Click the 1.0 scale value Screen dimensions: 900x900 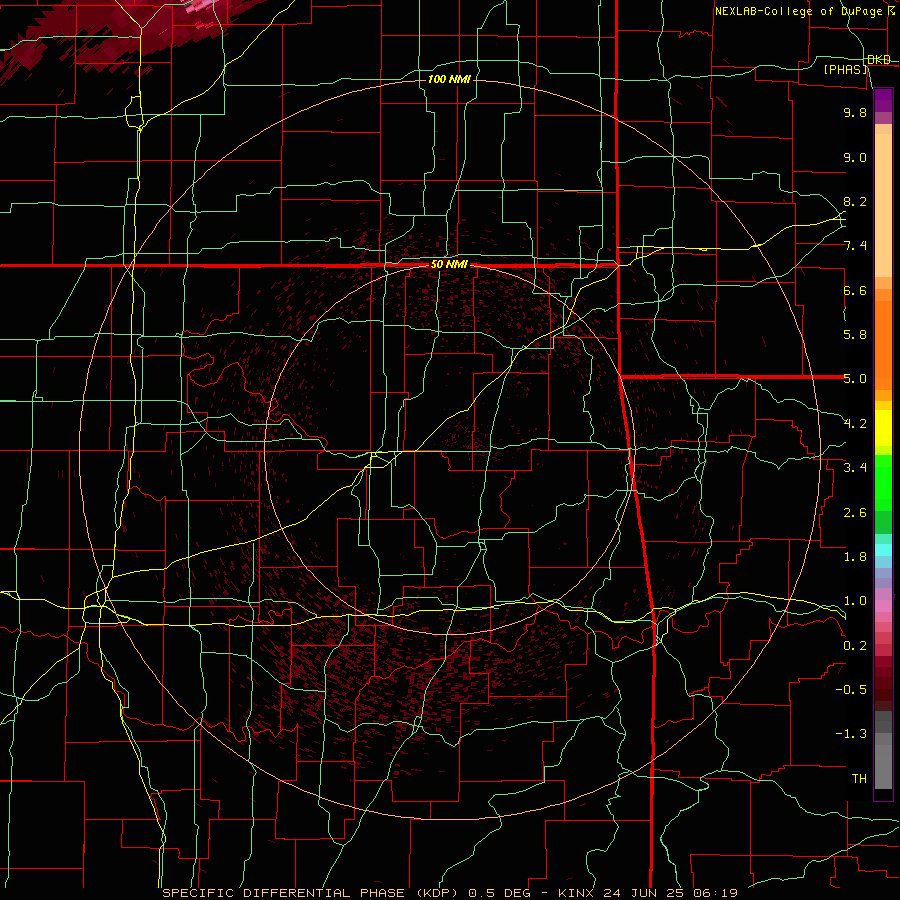[855, 601]
